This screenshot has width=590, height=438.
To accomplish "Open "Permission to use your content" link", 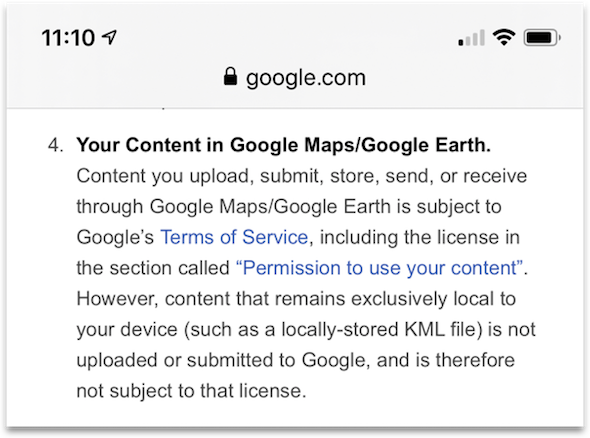I will pyautogui.click(x=380, y=268).
